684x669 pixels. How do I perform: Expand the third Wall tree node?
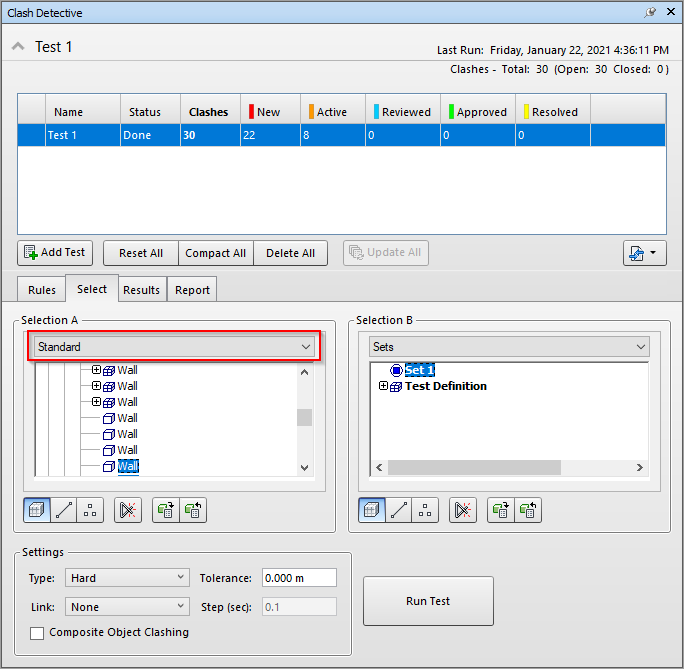pyautogui.click(x=96, y=402)
